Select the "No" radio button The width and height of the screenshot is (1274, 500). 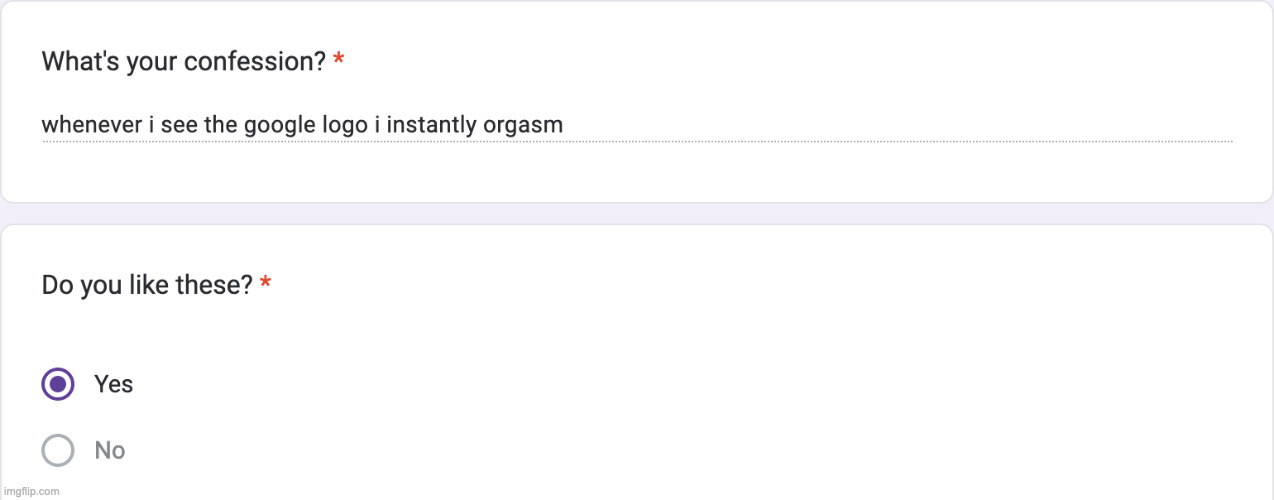click(58, 450)
